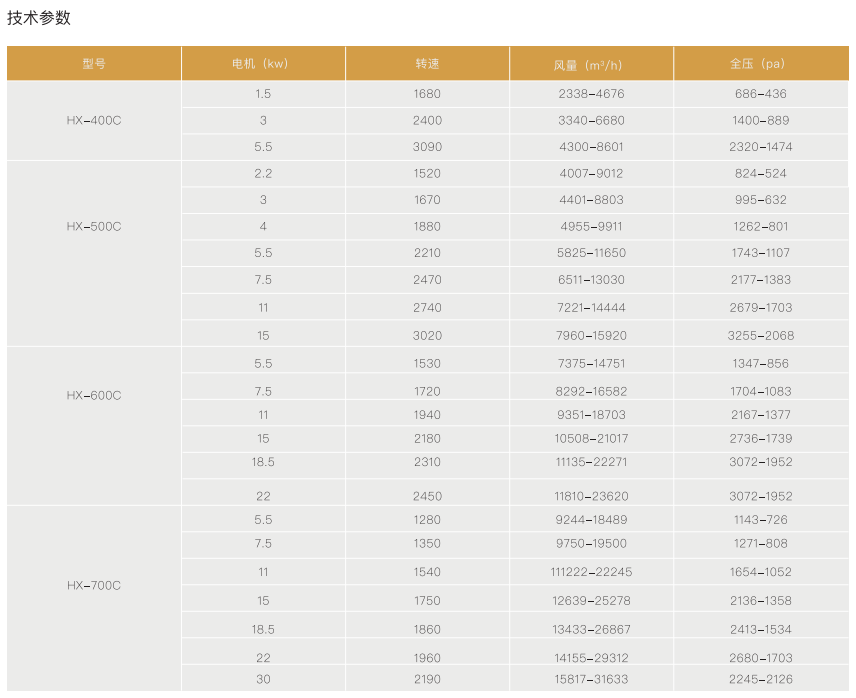
Task: Select the 2338-4676 air volume cell
Action: [591, 94]
